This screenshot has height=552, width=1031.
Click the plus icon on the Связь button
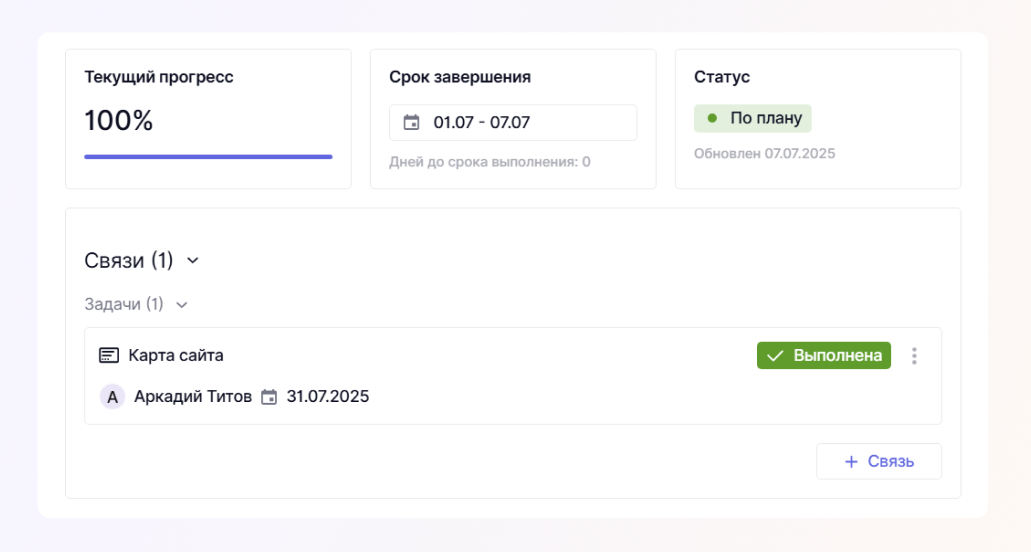(851, 462)
